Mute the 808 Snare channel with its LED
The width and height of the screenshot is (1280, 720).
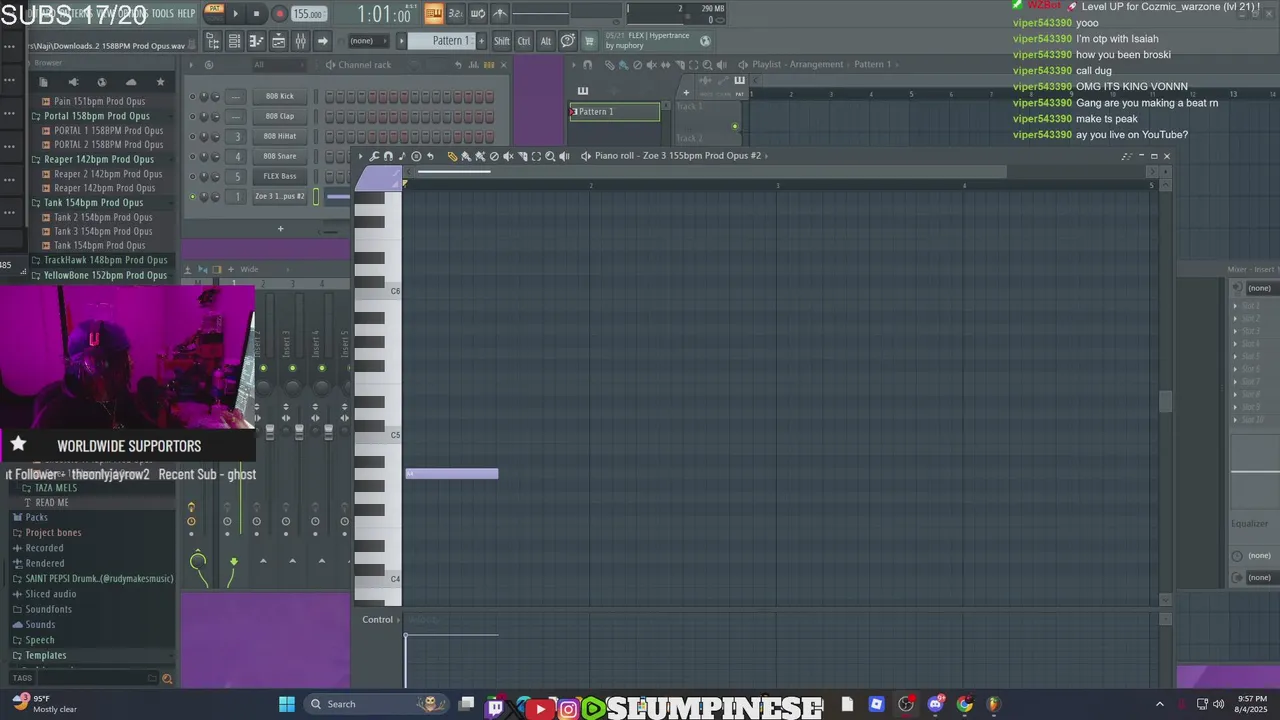193,157
